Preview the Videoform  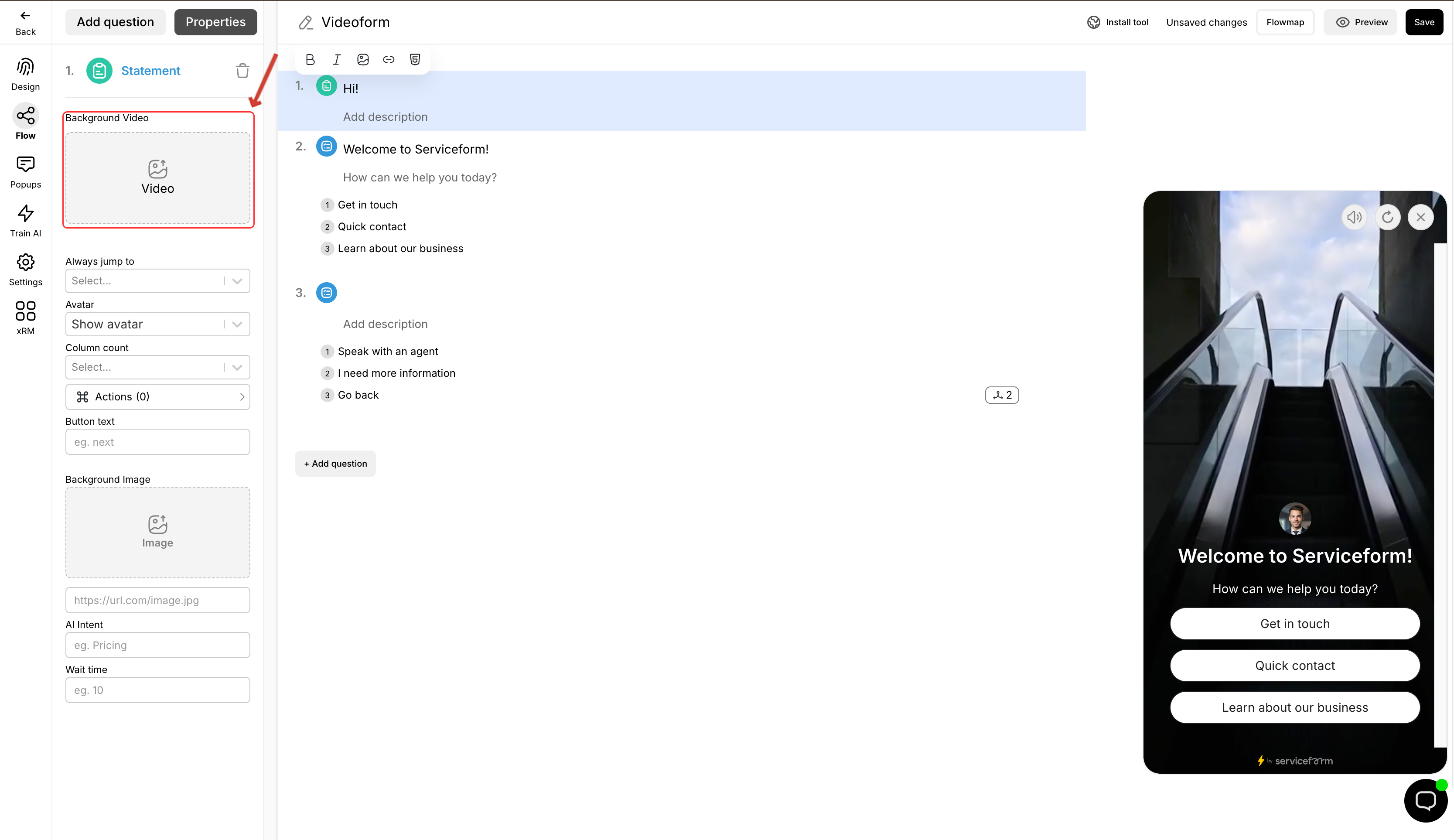point(1360,23)
